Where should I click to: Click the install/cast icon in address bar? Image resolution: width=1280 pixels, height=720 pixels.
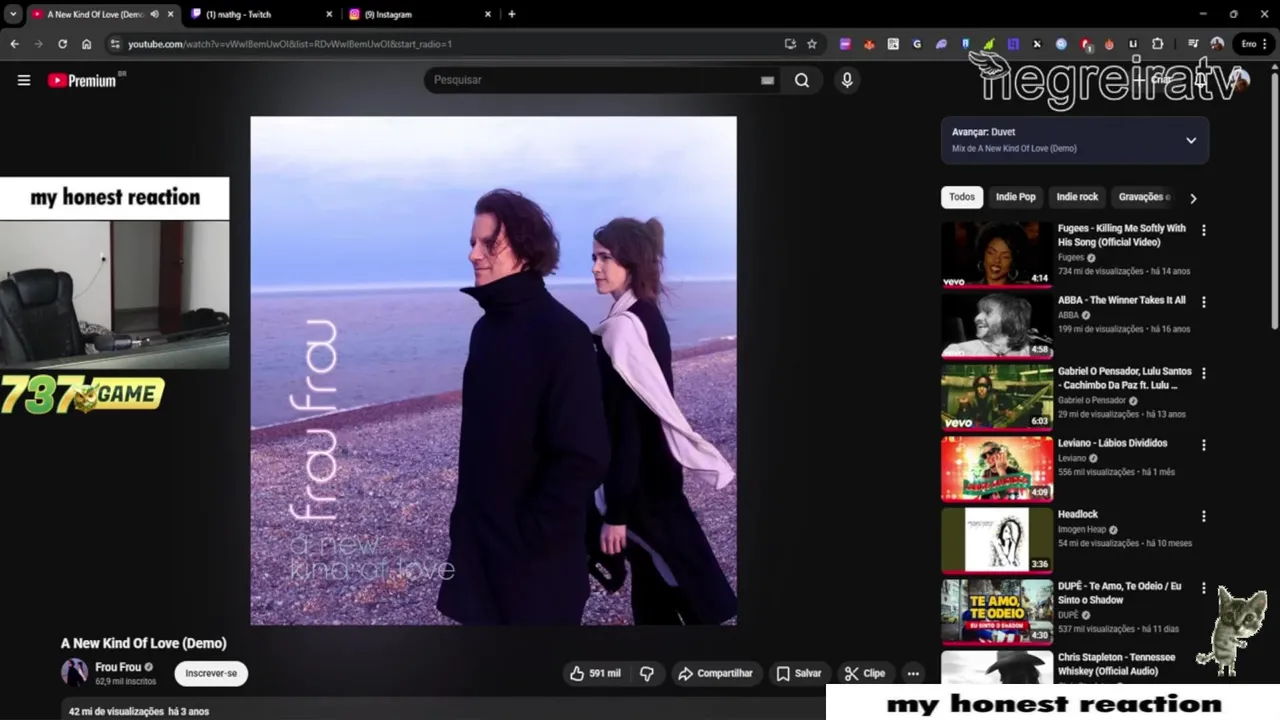790,44
